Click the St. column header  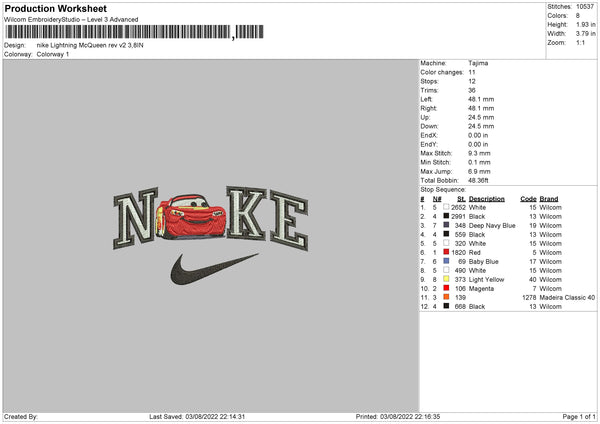[x=461, y=199]
